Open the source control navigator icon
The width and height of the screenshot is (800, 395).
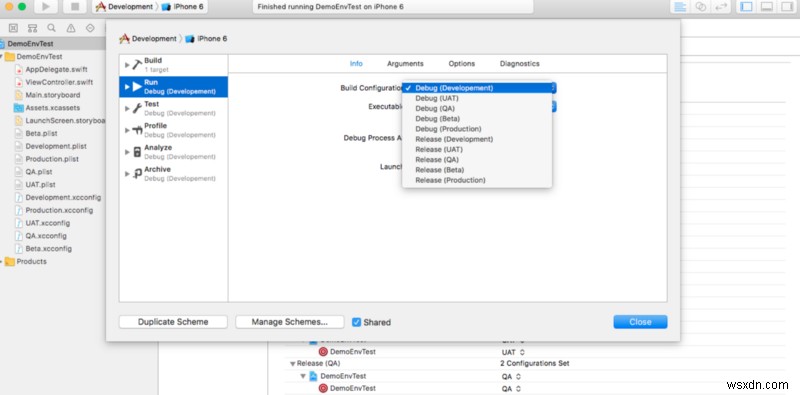[x=13, y=28]
